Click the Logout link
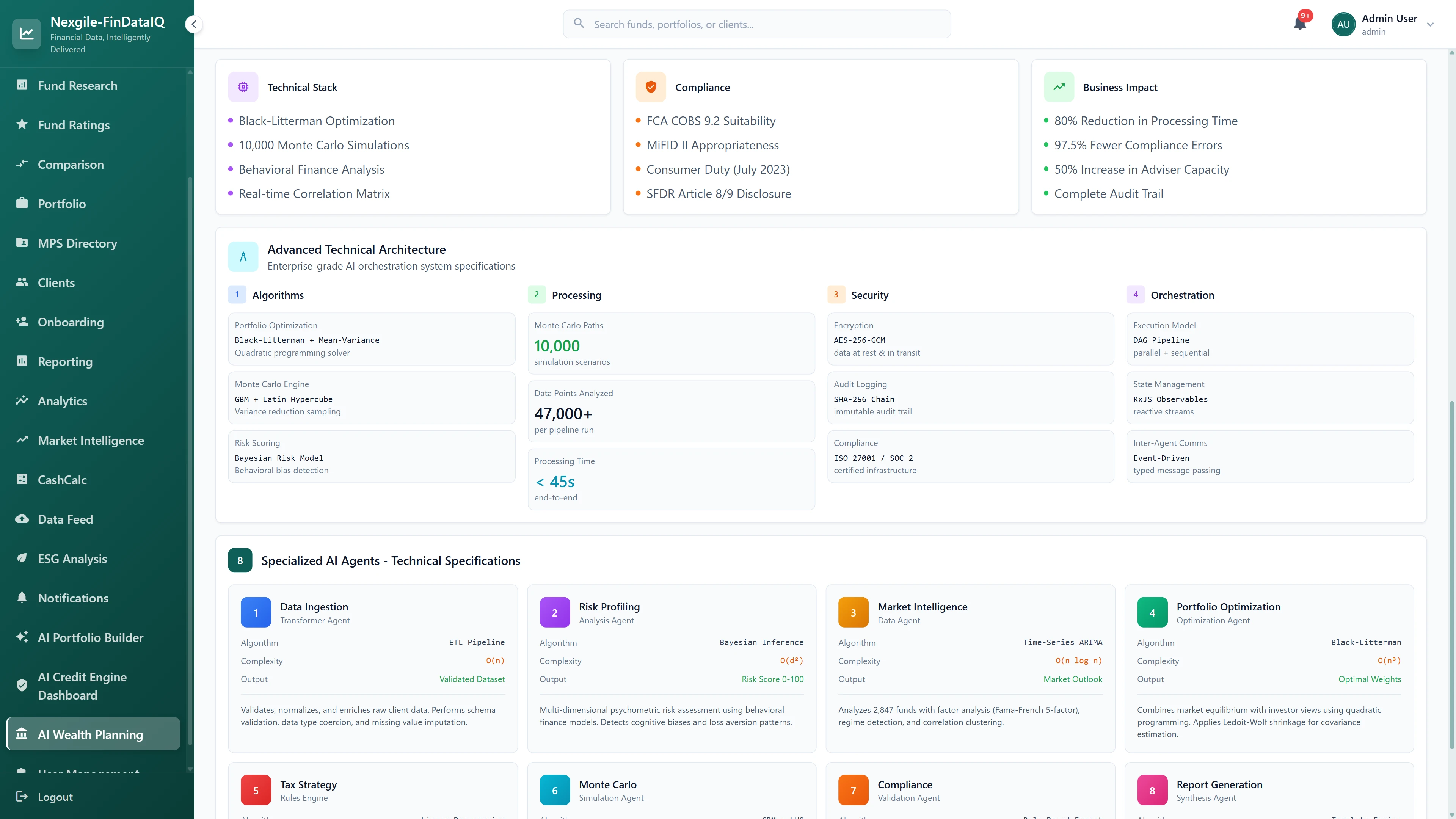Viewport: 1456px width, 819px height. [x=55, y=796]
